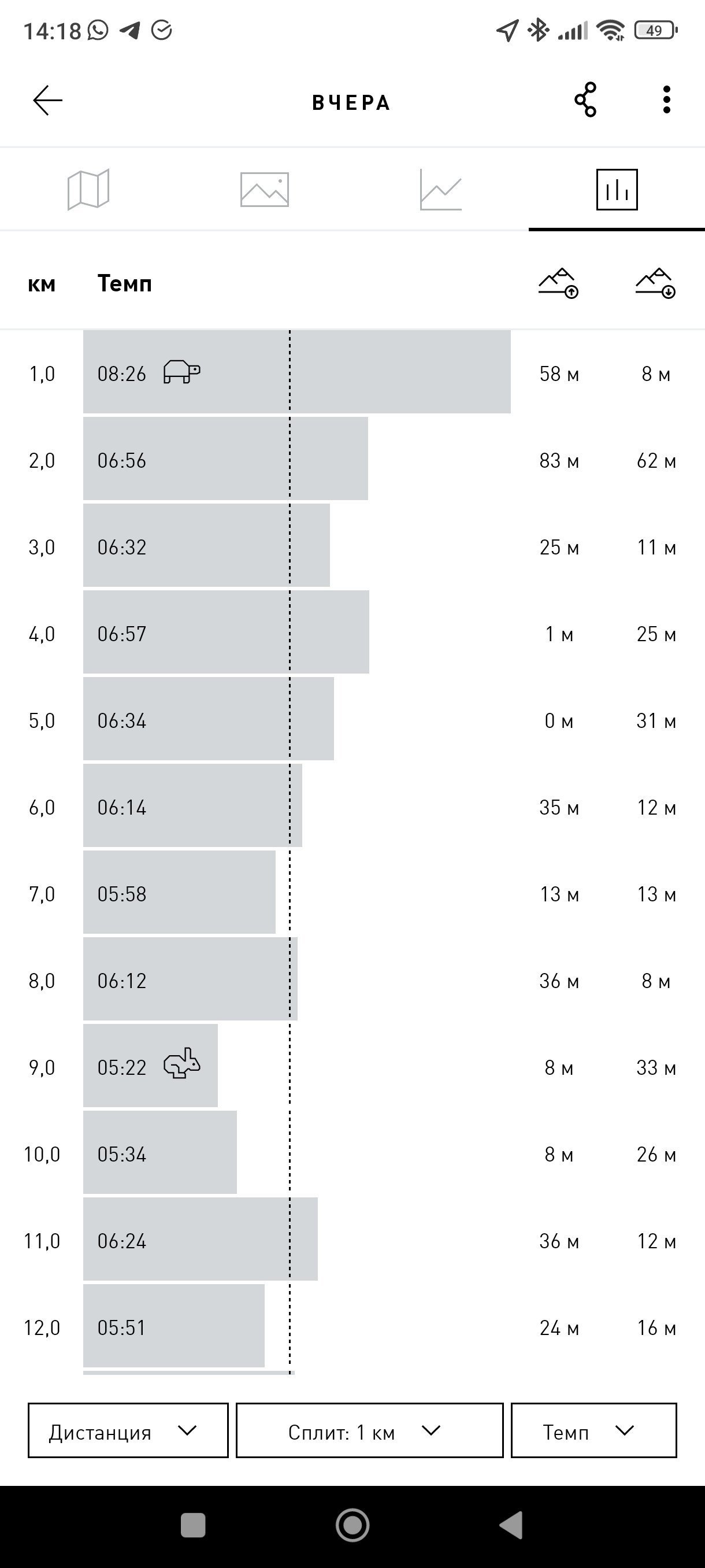Viewport: 705px width, 1568px height.
Task: Open the Дистанция dropdown
Action: pos(128,1430)
